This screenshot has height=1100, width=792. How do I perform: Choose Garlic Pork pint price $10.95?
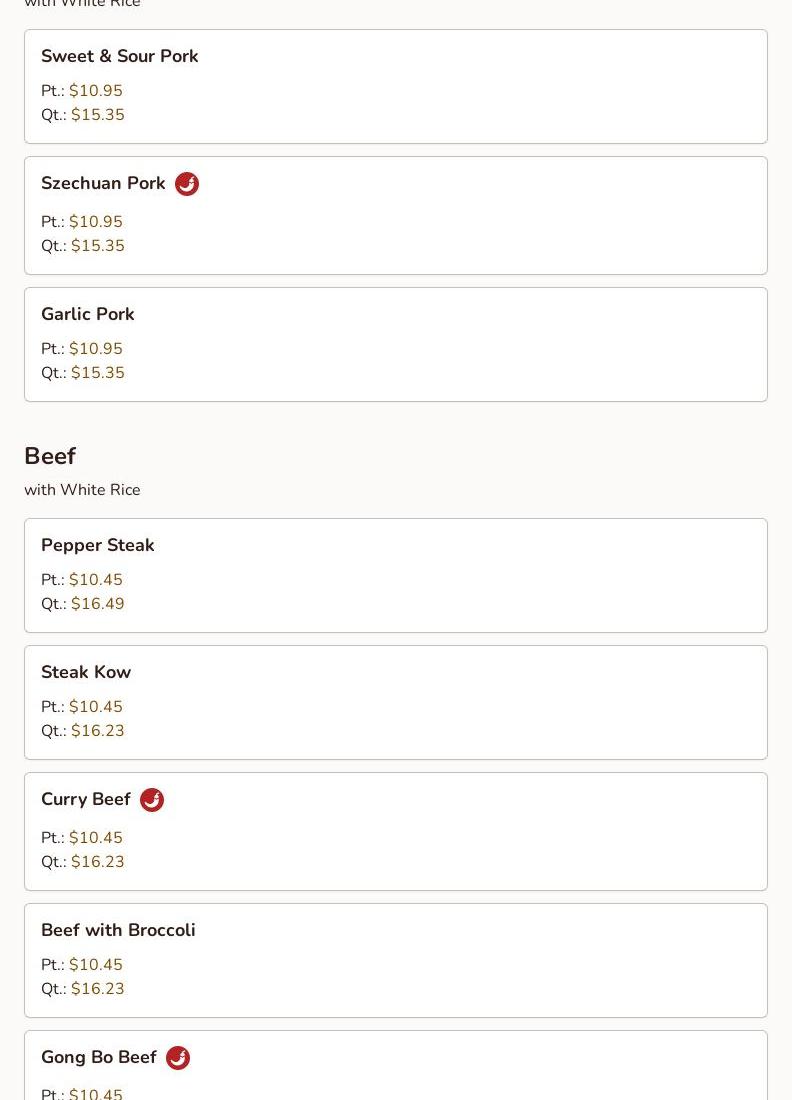tap(95, 349)
